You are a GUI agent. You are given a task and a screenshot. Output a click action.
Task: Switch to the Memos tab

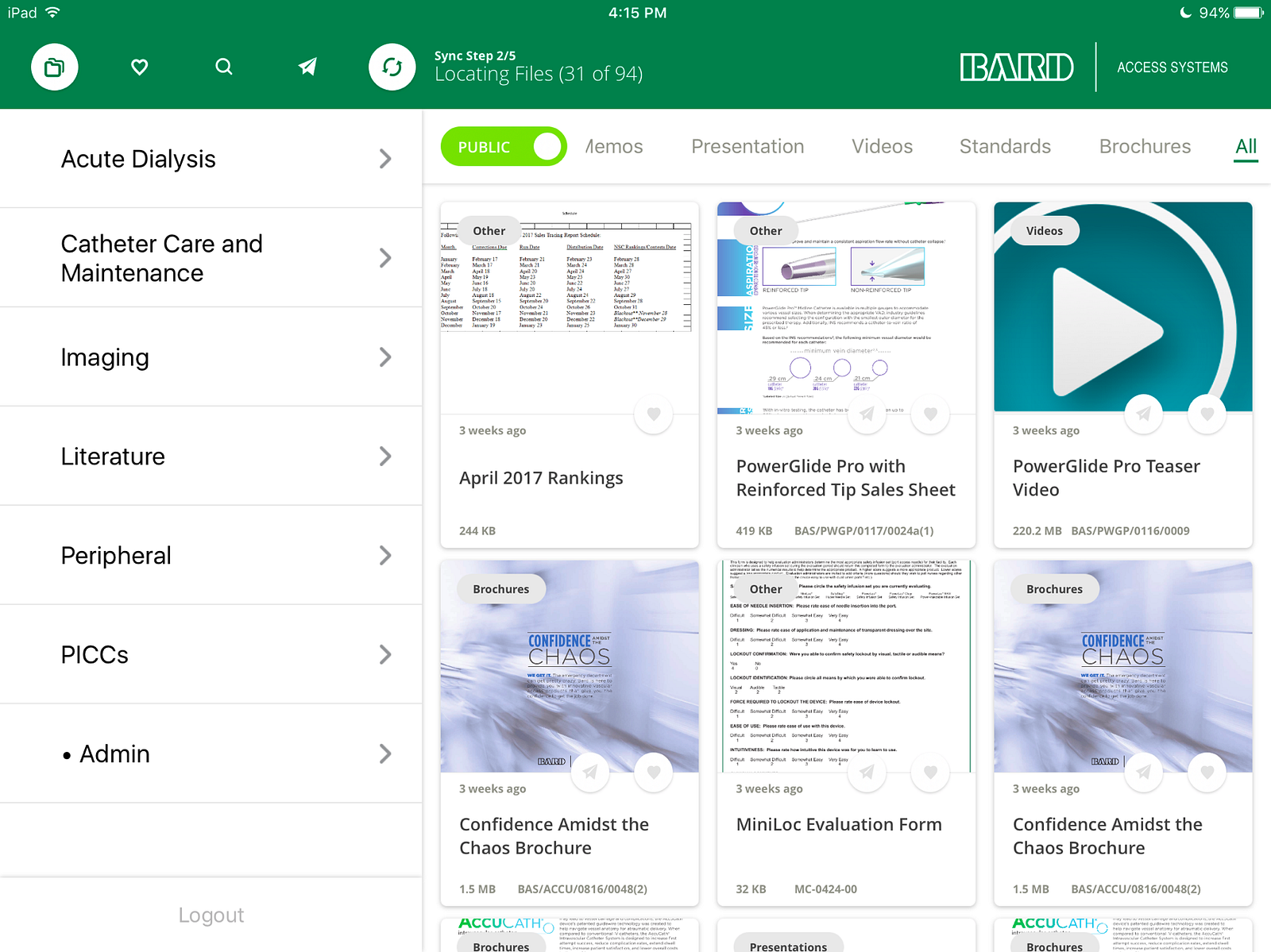(x=614, y=147)
